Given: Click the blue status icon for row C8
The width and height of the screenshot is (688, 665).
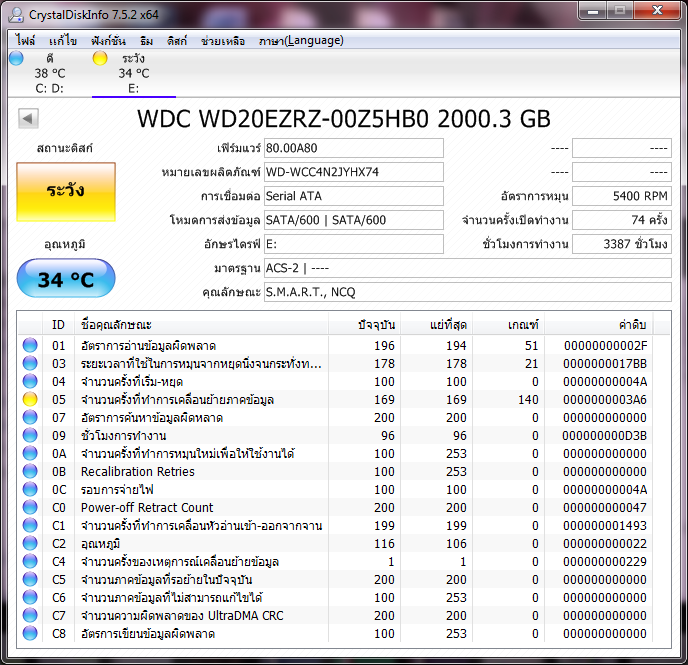Looking at the screenshot, I should 30,633.
